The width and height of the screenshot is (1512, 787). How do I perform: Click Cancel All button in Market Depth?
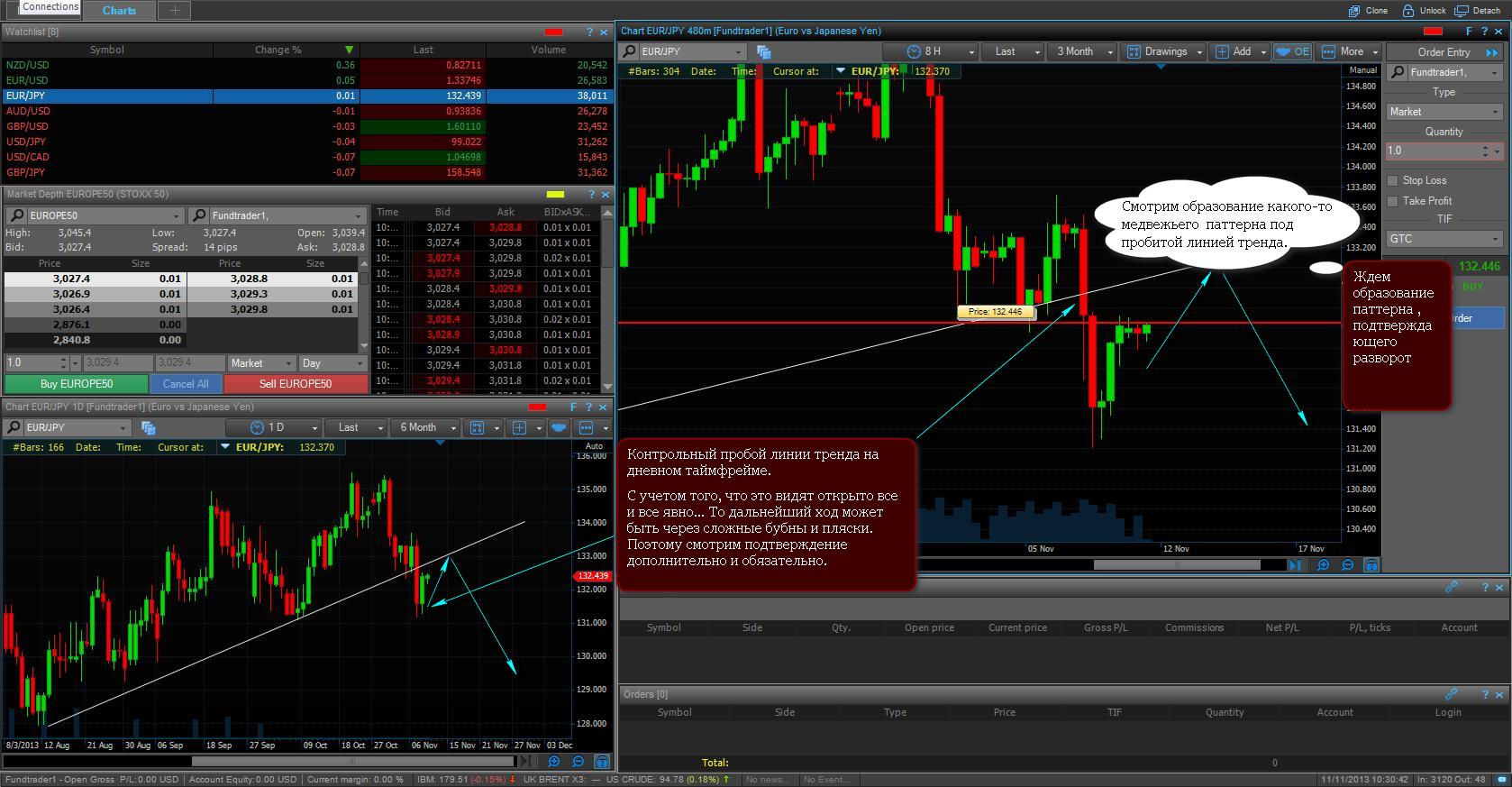pyautogui.click(x=186, y=384)
